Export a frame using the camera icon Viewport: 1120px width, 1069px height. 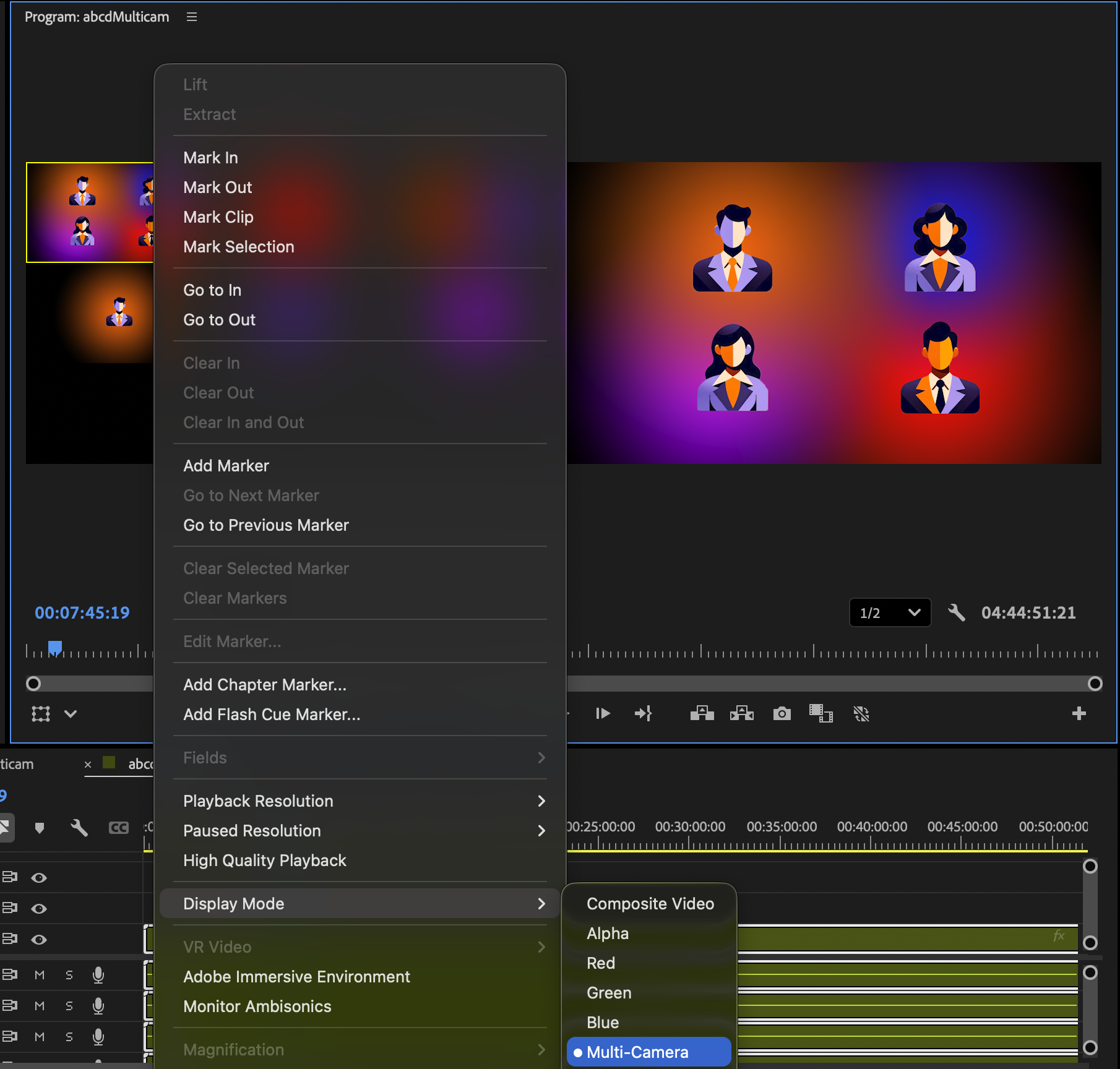(x=781, y=713)
